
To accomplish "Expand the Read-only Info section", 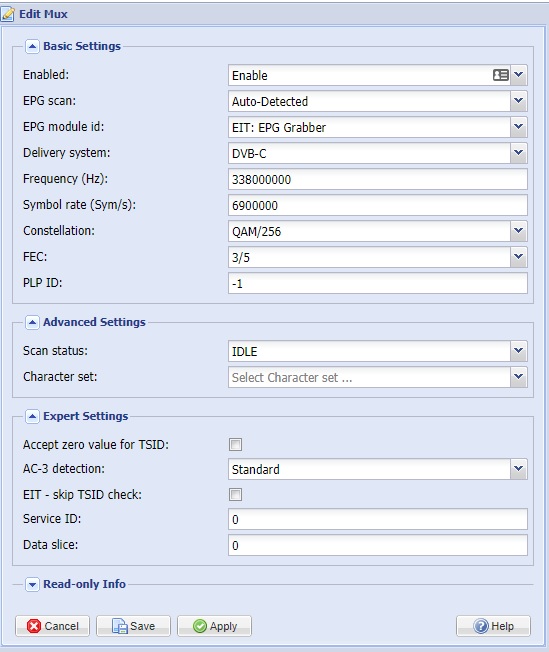I will tap(32, 584).
